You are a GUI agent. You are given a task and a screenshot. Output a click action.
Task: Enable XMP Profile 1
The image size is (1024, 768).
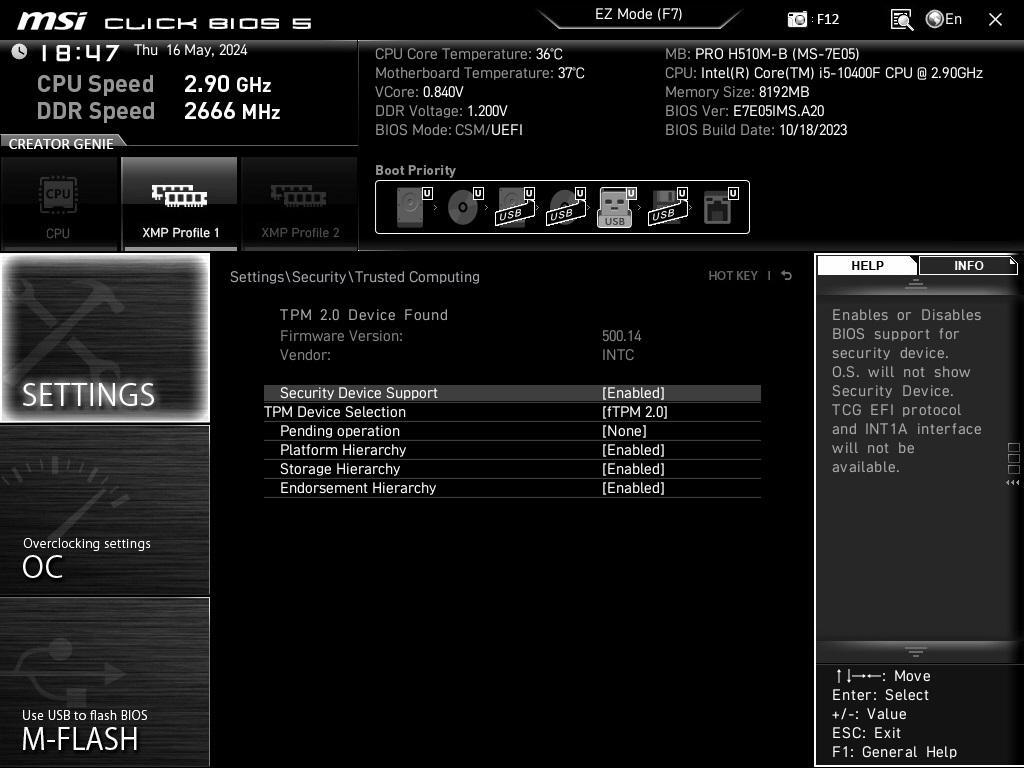click(180, 204)
